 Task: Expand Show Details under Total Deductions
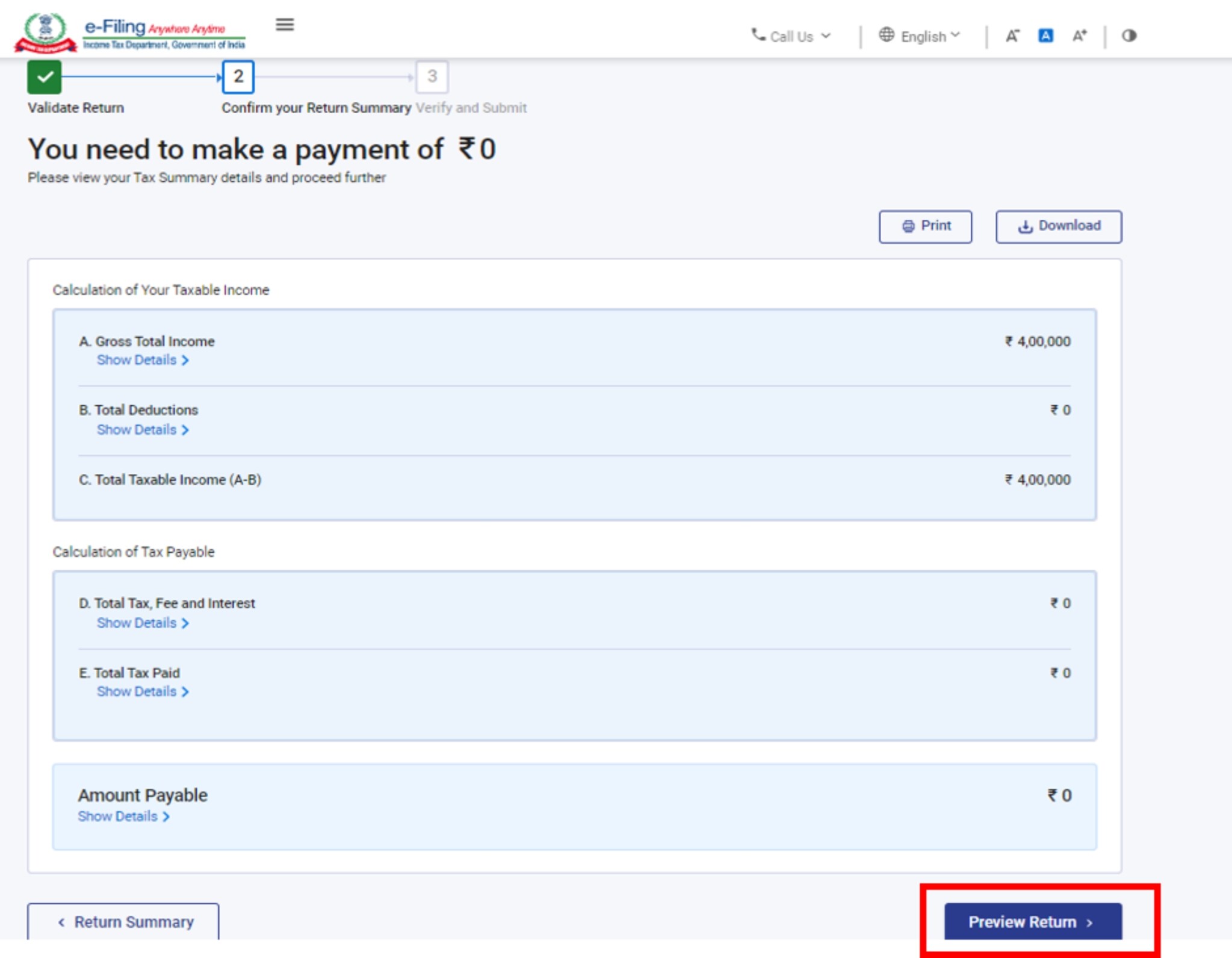143,430
